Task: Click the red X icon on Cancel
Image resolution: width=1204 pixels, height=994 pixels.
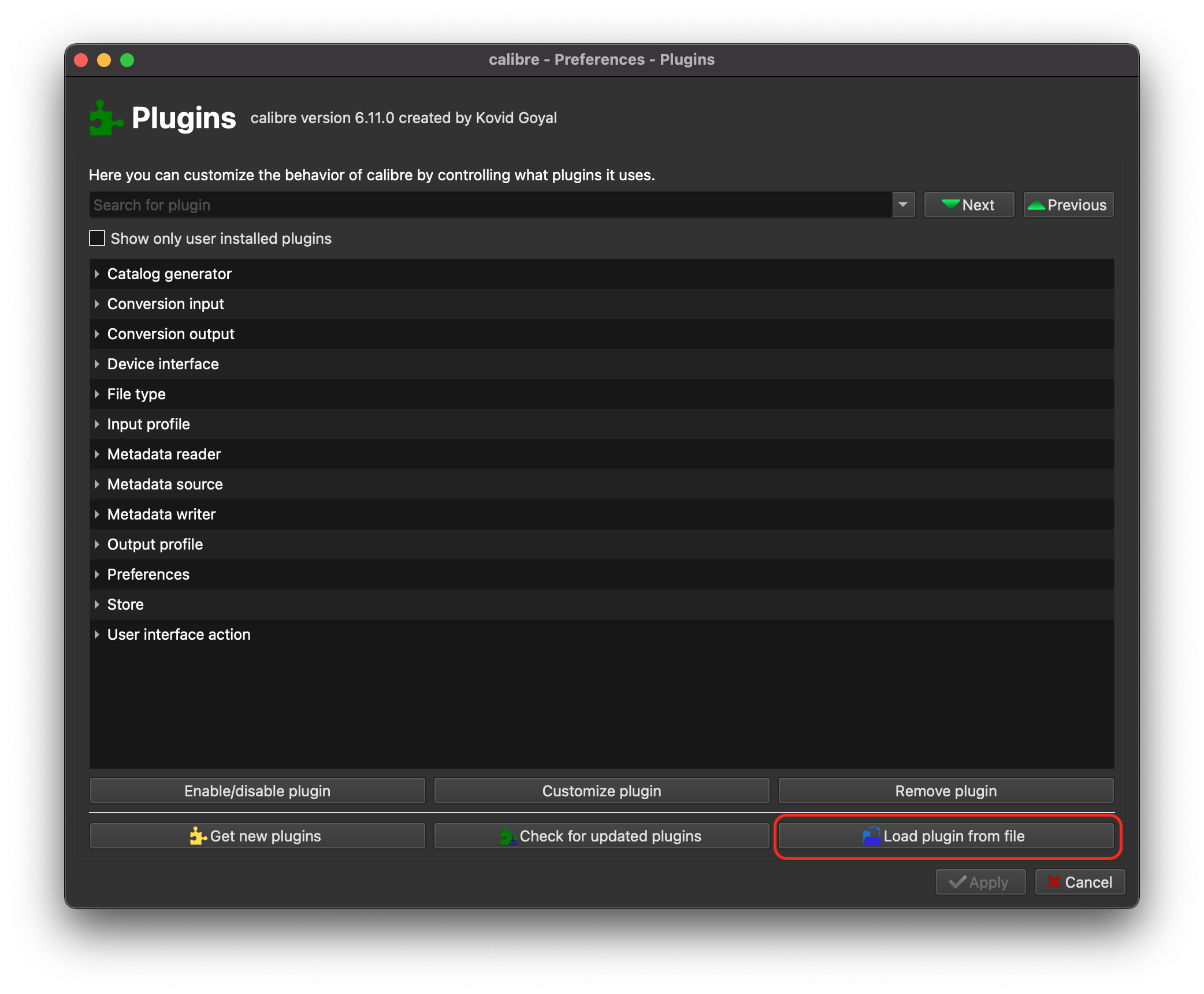Action: (x=1056, y=882)
